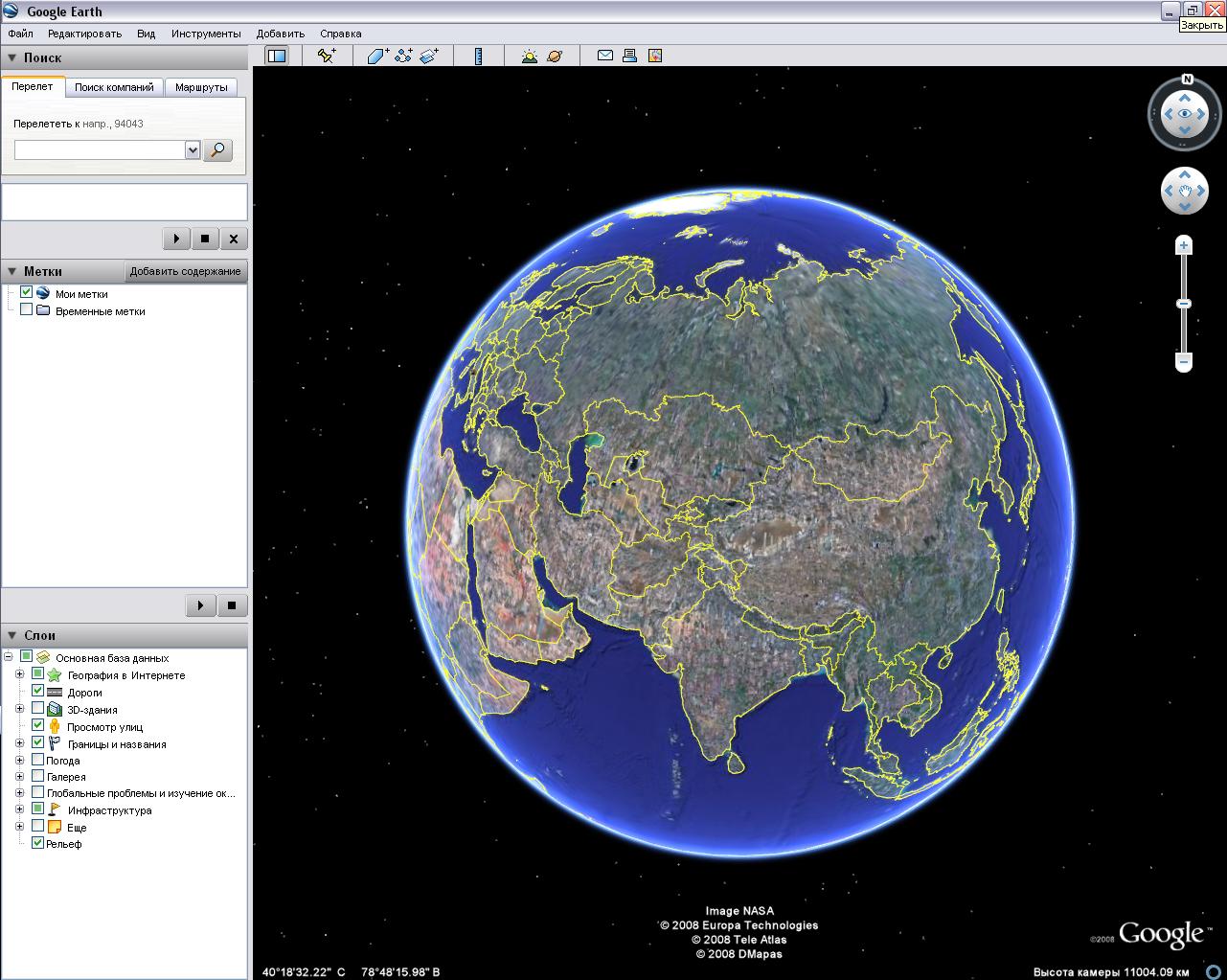
Task: Expand the Границы и названия node
Action: pyautogui.click(x=19, y=743)
